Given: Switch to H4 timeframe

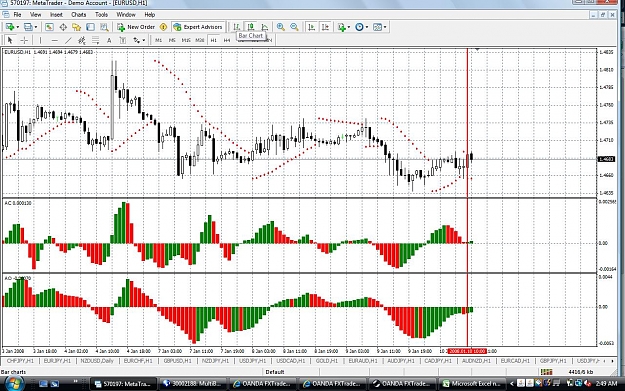Looking at the screenshot, I should (x=227, y=40).
